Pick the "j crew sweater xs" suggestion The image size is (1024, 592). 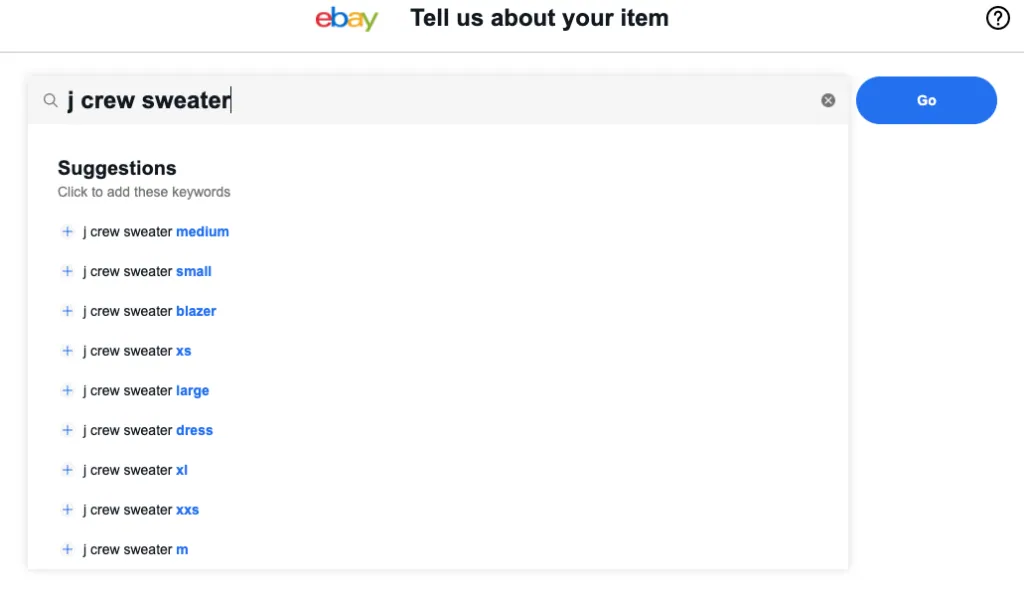tap(137, 351)
